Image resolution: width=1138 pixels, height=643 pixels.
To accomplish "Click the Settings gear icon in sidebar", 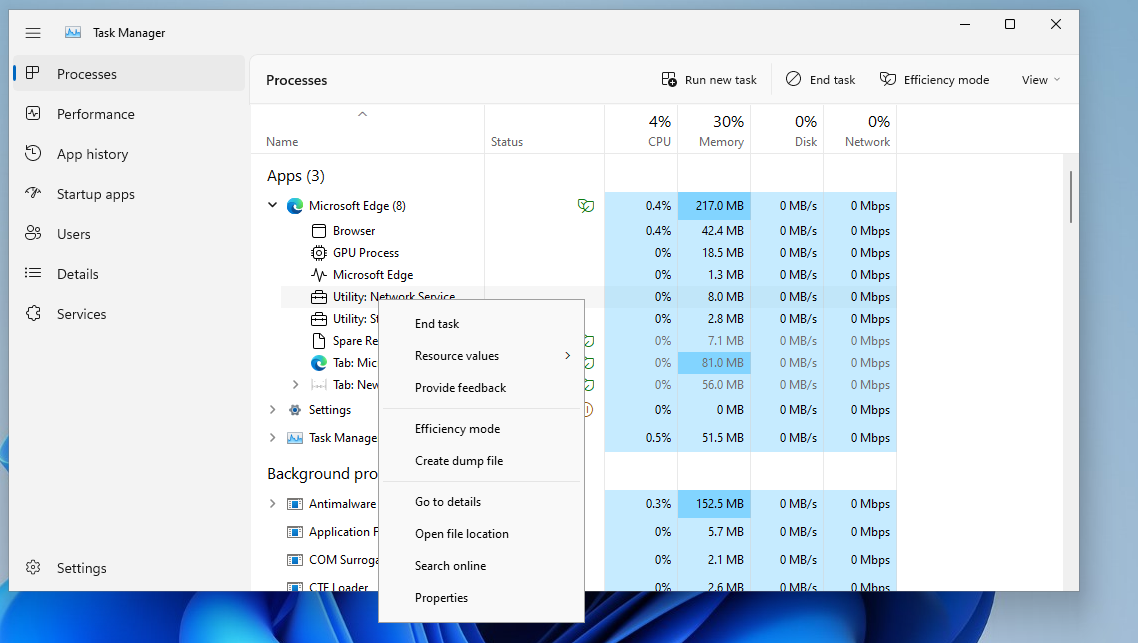I will coord(33,568).
